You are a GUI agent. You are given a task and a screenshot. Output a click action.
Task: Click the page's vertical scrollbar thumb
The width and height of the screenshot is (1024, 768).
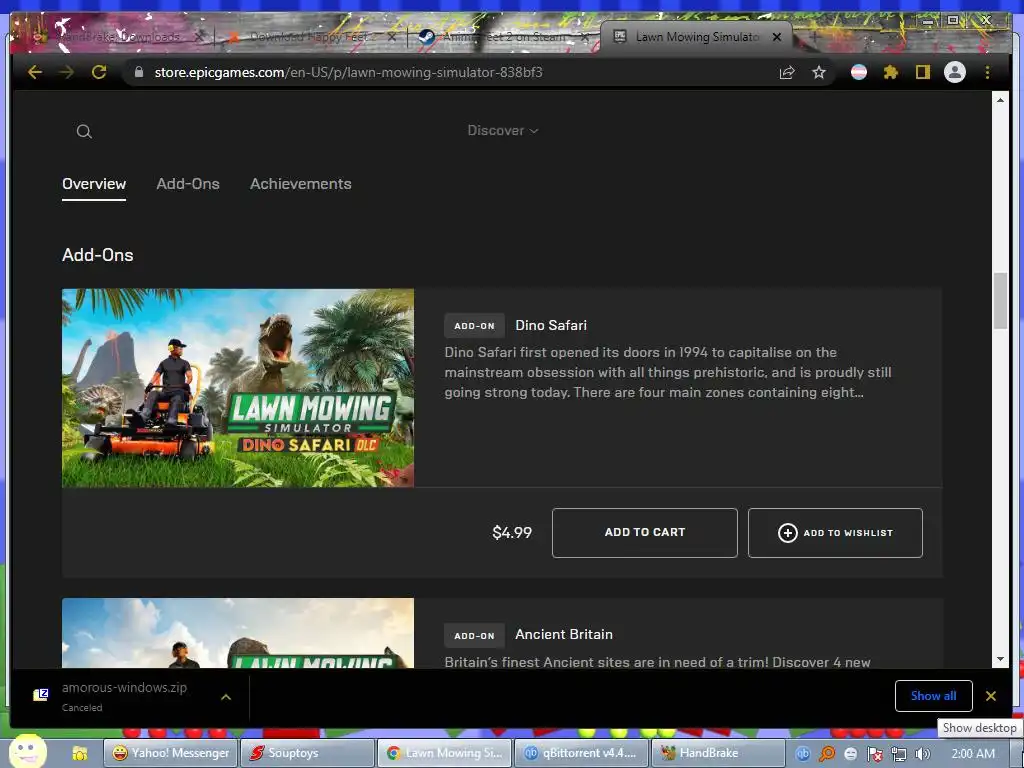(x=1000, y=301)
